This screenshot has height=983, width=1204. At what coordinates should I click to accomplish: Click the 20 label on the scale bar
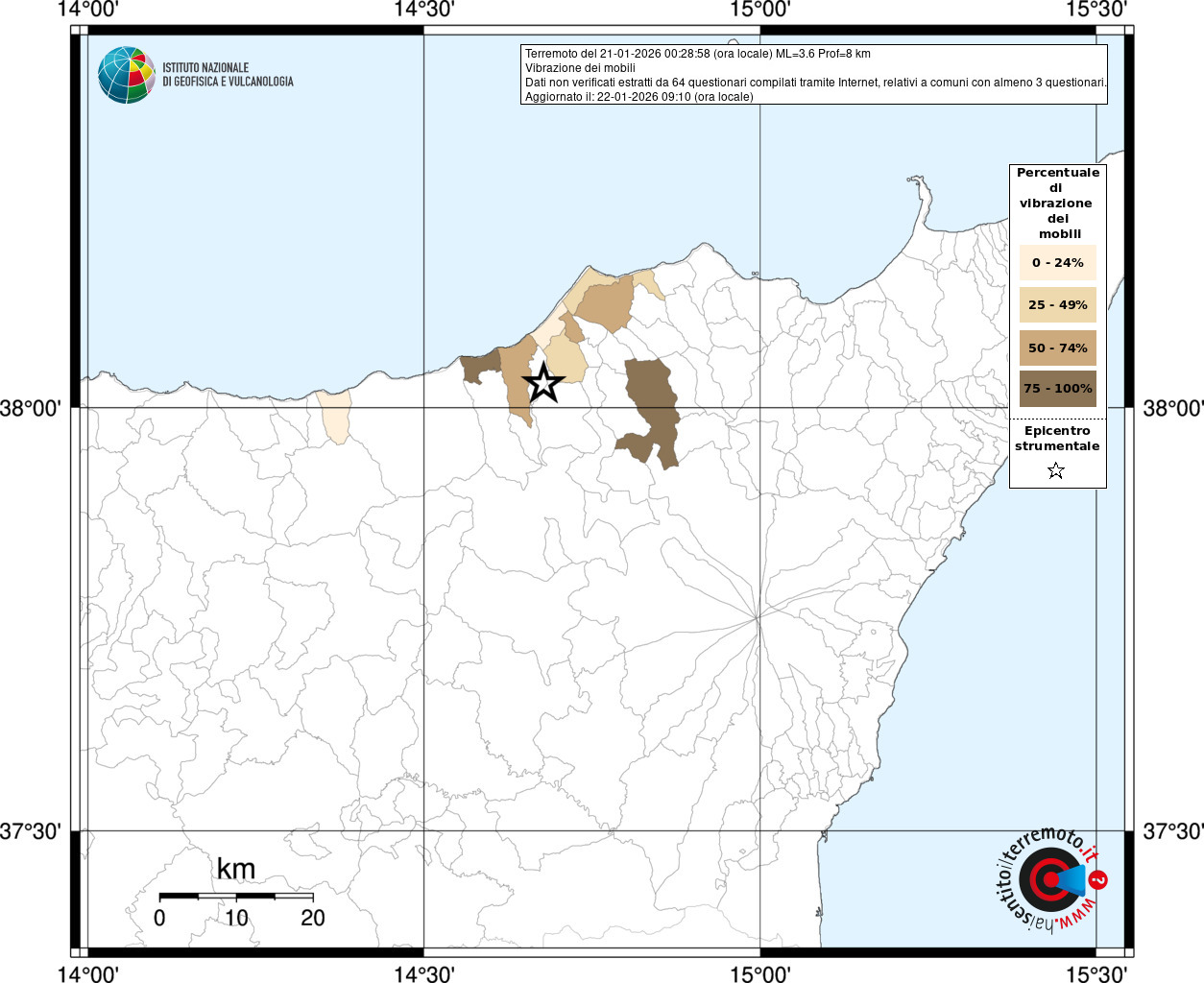tap(313, 918)
